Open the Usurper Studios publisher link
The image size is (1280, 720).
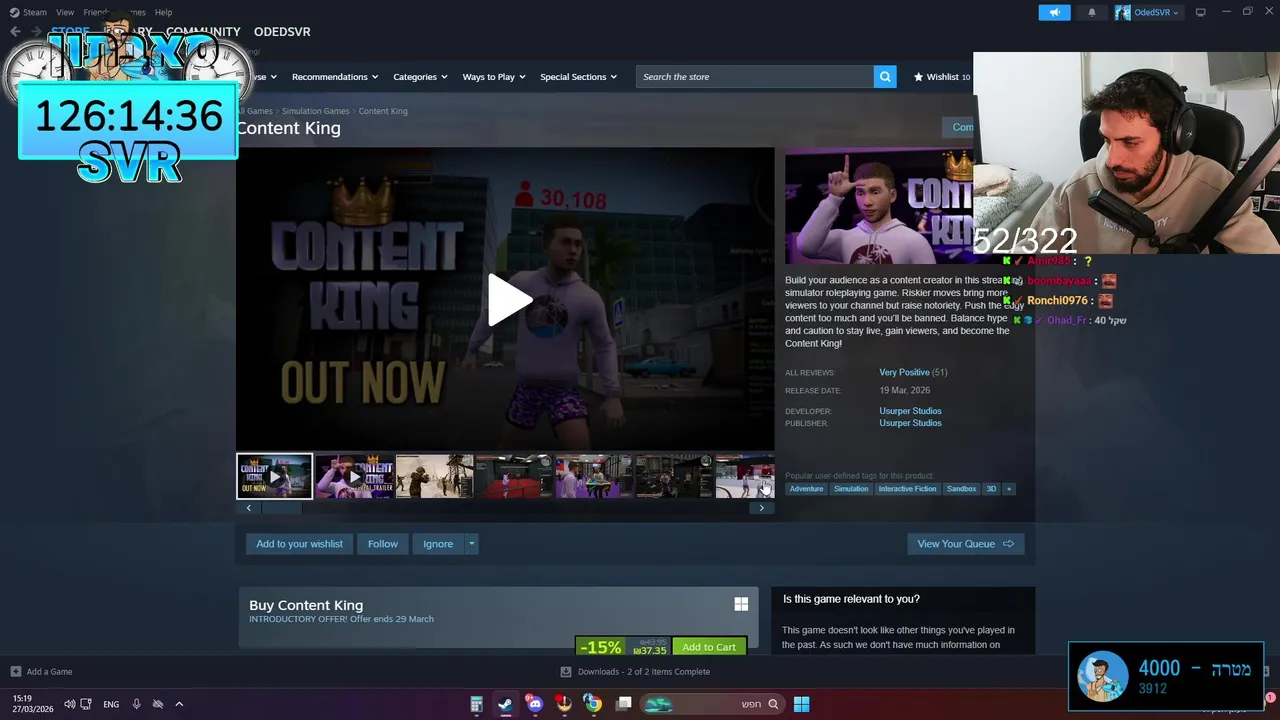click(910, 423)
